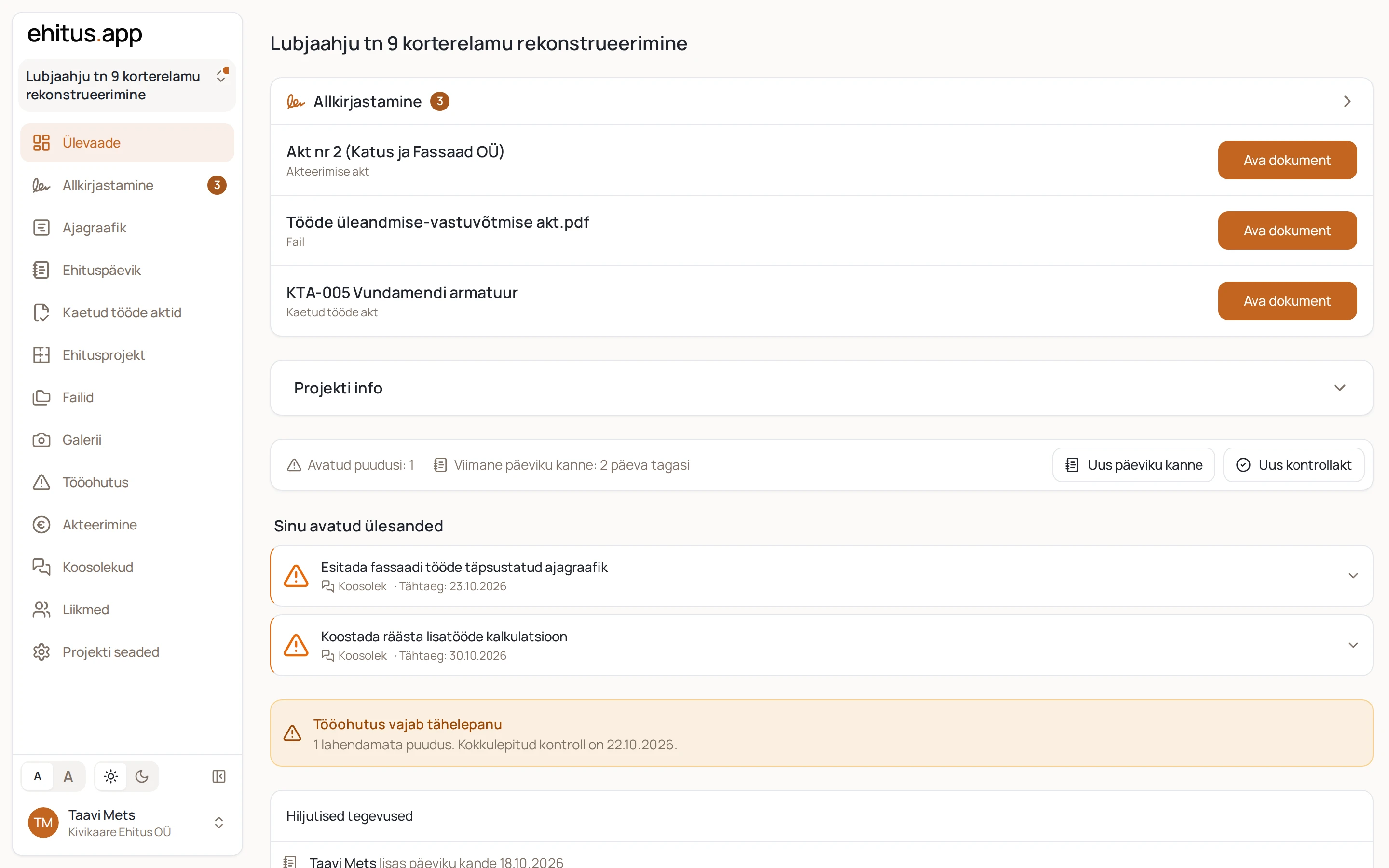Click the Avatud puudusi warning icon

tap(294, 465)
